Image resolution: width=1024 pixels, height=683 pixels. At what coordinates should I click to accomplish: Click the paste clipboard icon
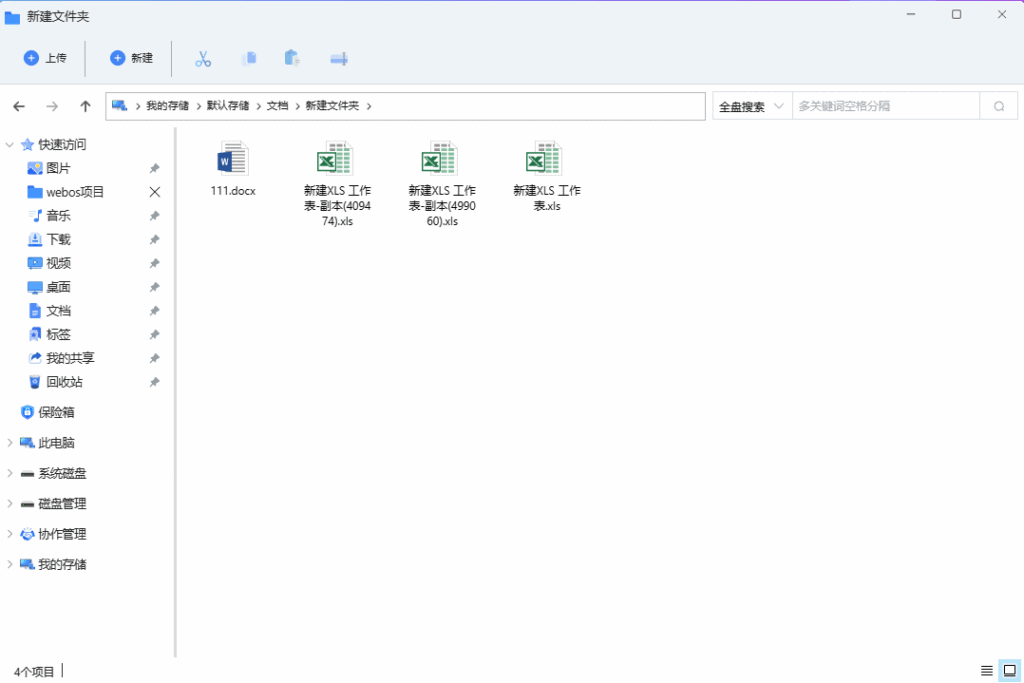click(292, 59)
